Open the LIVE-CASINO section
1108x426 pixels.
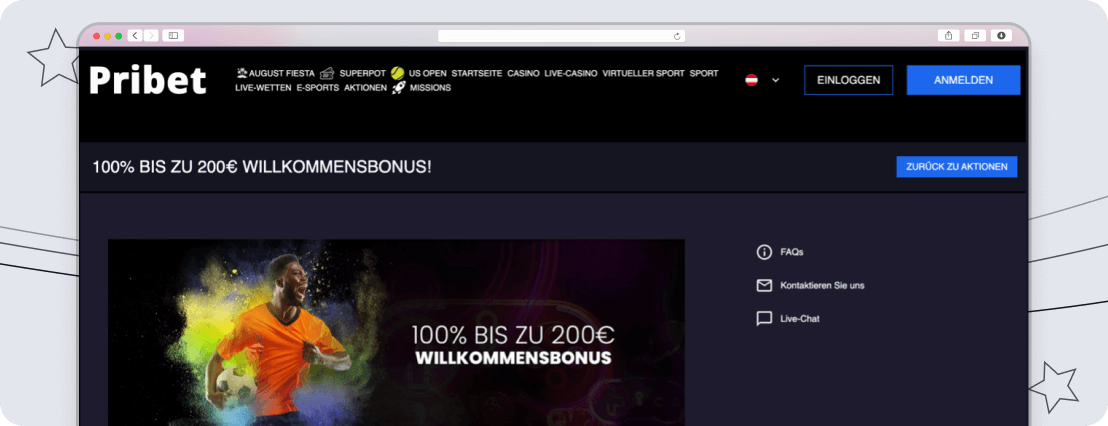coord(571,73)
